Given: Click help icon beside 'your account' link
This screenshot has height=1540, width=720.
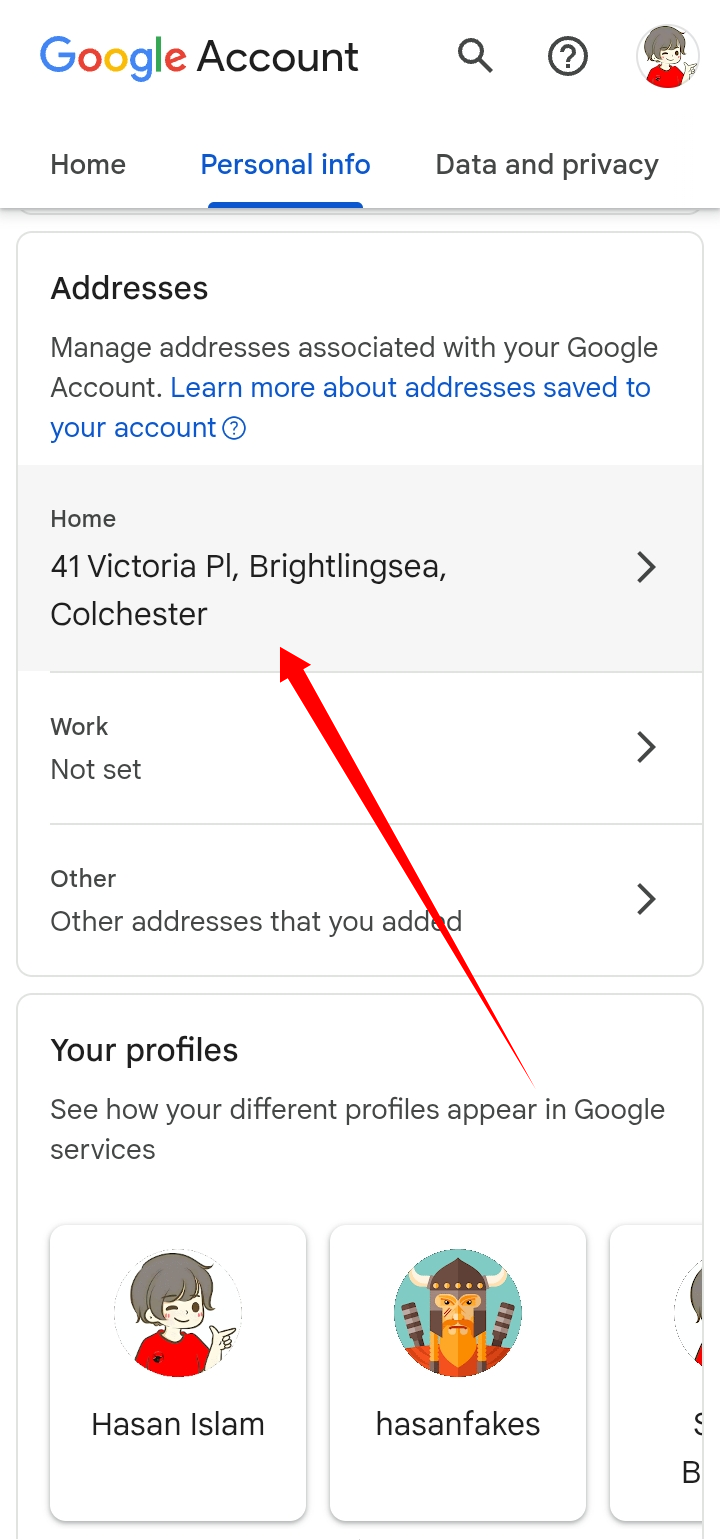Looking at the screenshot, I should (x=234, y=429).
